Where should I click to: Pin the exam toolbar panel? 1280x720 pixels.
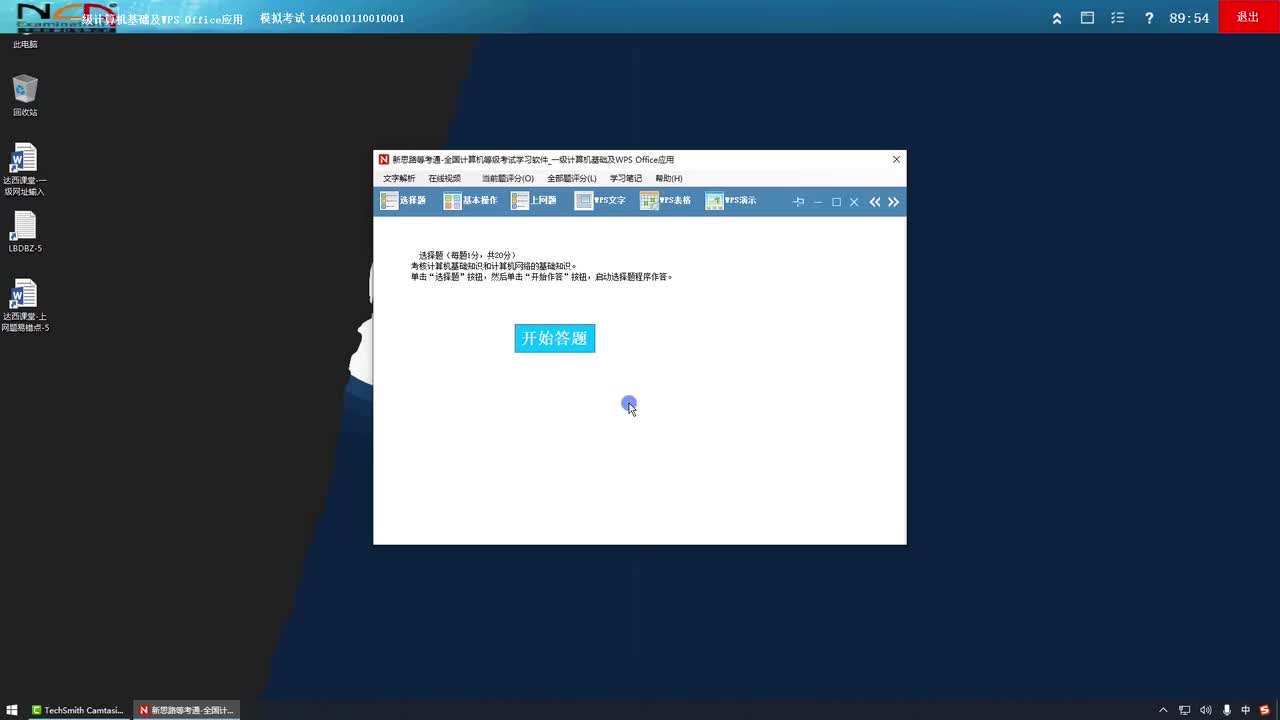[x=798, y=202]
